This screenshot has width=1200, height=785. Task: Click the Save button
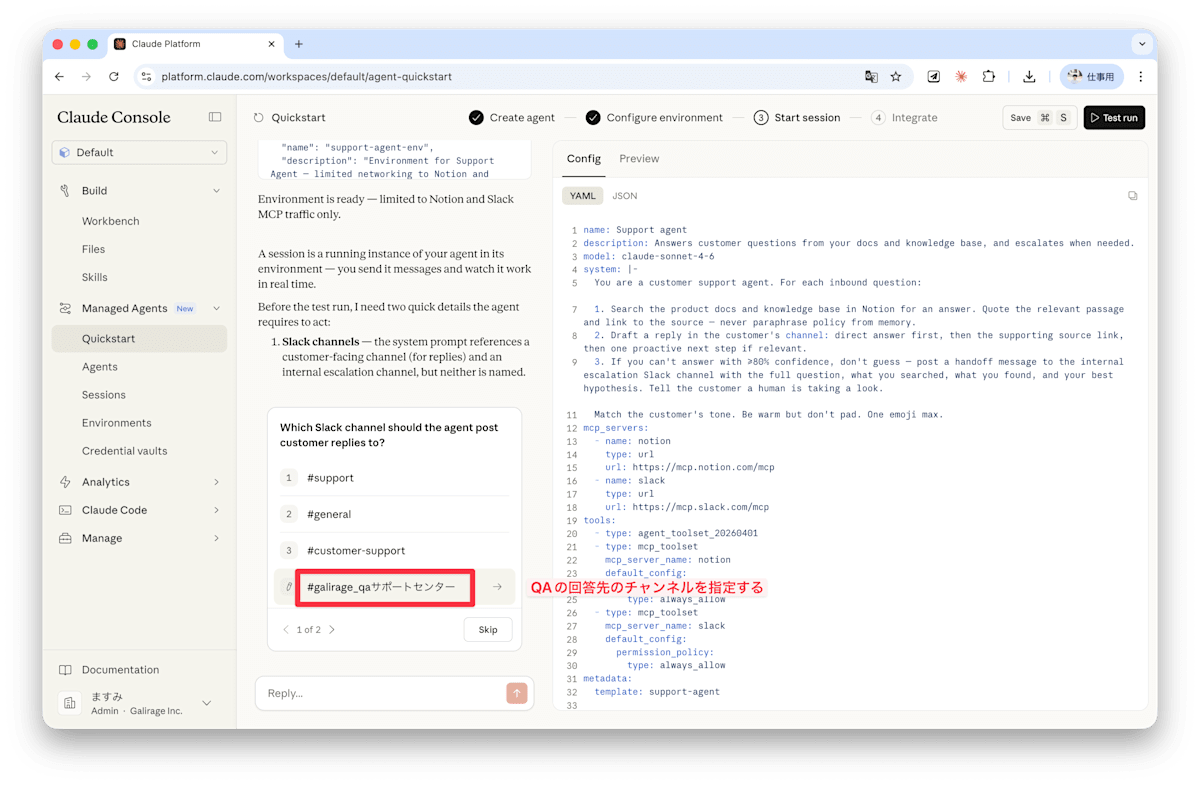1040,117
